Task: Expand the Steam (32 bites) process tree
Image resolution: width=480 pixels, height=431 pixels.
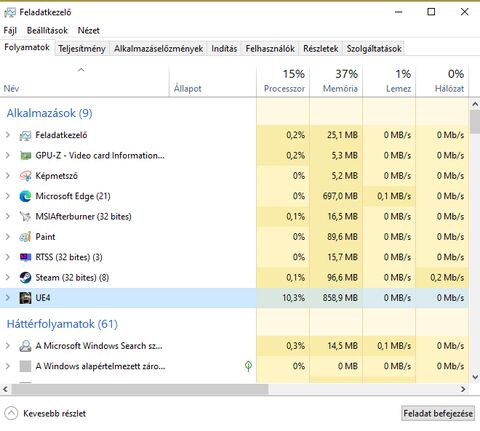Action: point(8,277)
